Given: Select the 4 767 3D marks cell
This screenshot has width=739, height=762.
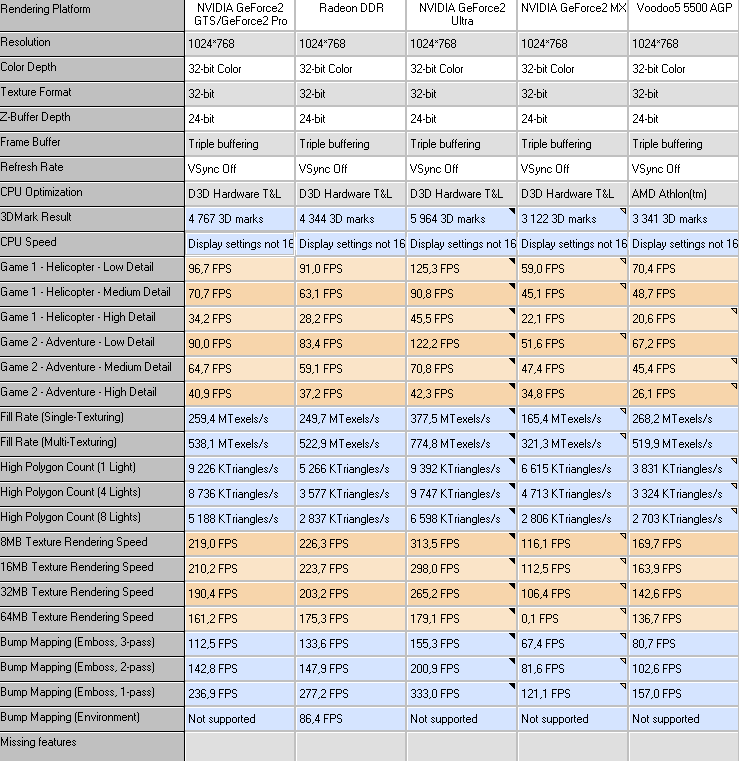Looking at the screenshot, I should coord(240,219).
